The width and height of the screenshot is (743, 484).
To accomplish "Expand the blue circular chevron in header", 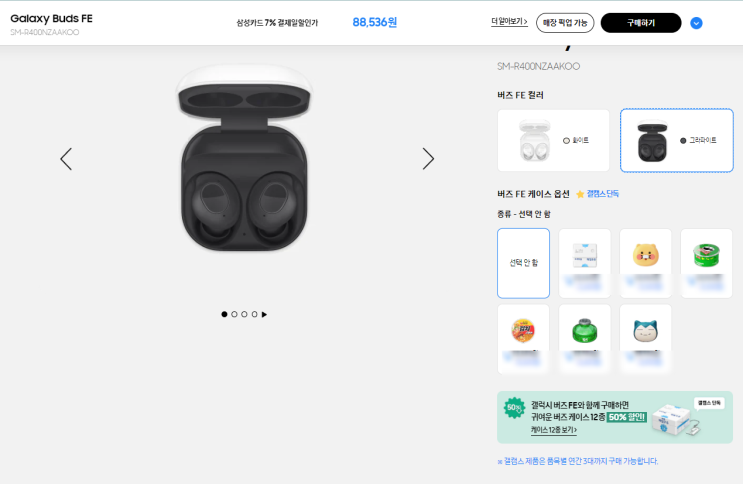I will click(x=696, y=23).
